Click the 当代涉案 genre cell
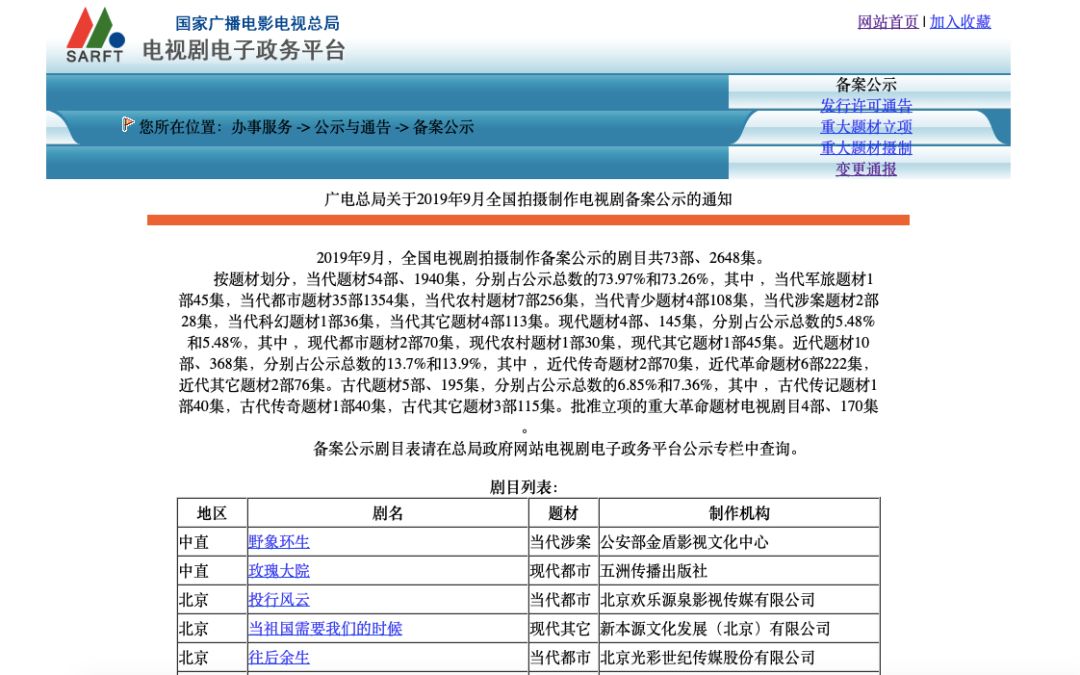Image resolution: width=1080 pixels, height=675 pixels. tap(563, 542)
